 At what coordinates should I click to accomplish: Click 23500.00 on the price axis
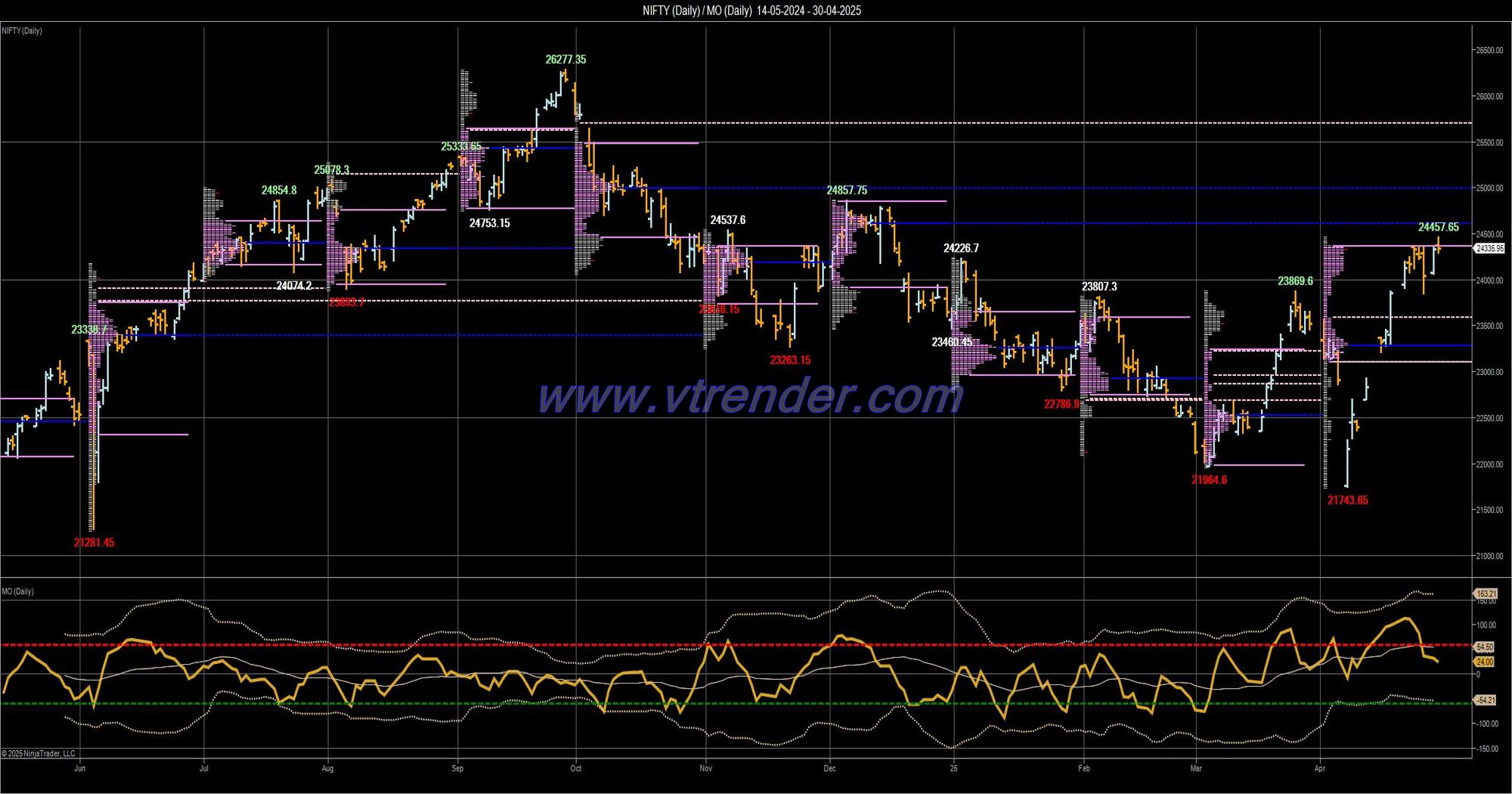tap(1489, 326)
